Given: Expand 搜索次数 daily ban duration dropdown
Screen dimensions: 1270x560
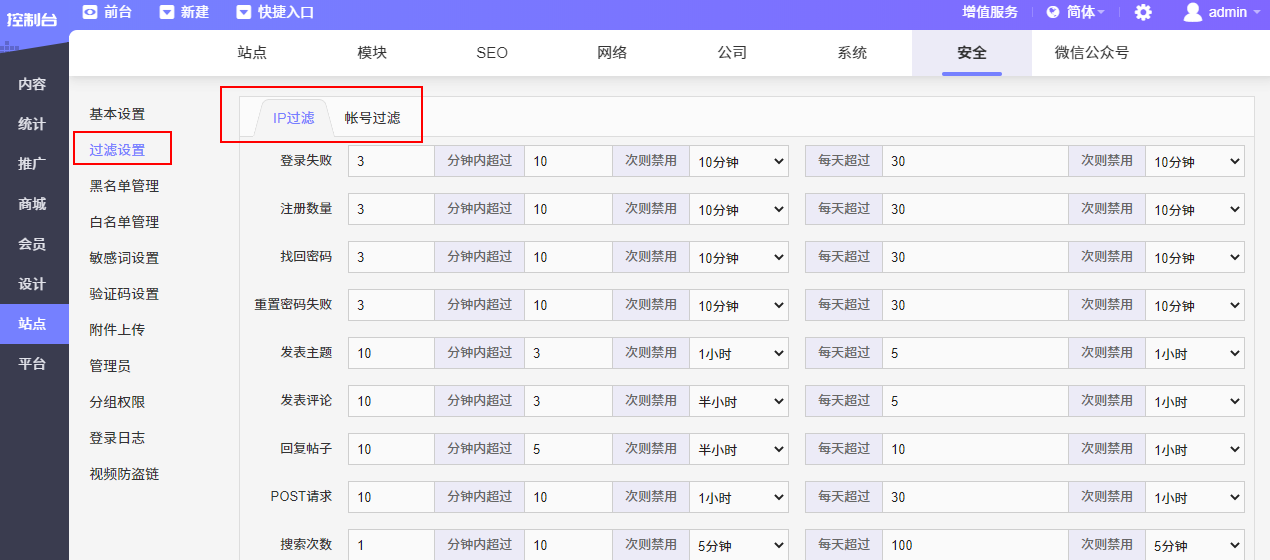Looking at the screenshot, I should click(1194, 545).
